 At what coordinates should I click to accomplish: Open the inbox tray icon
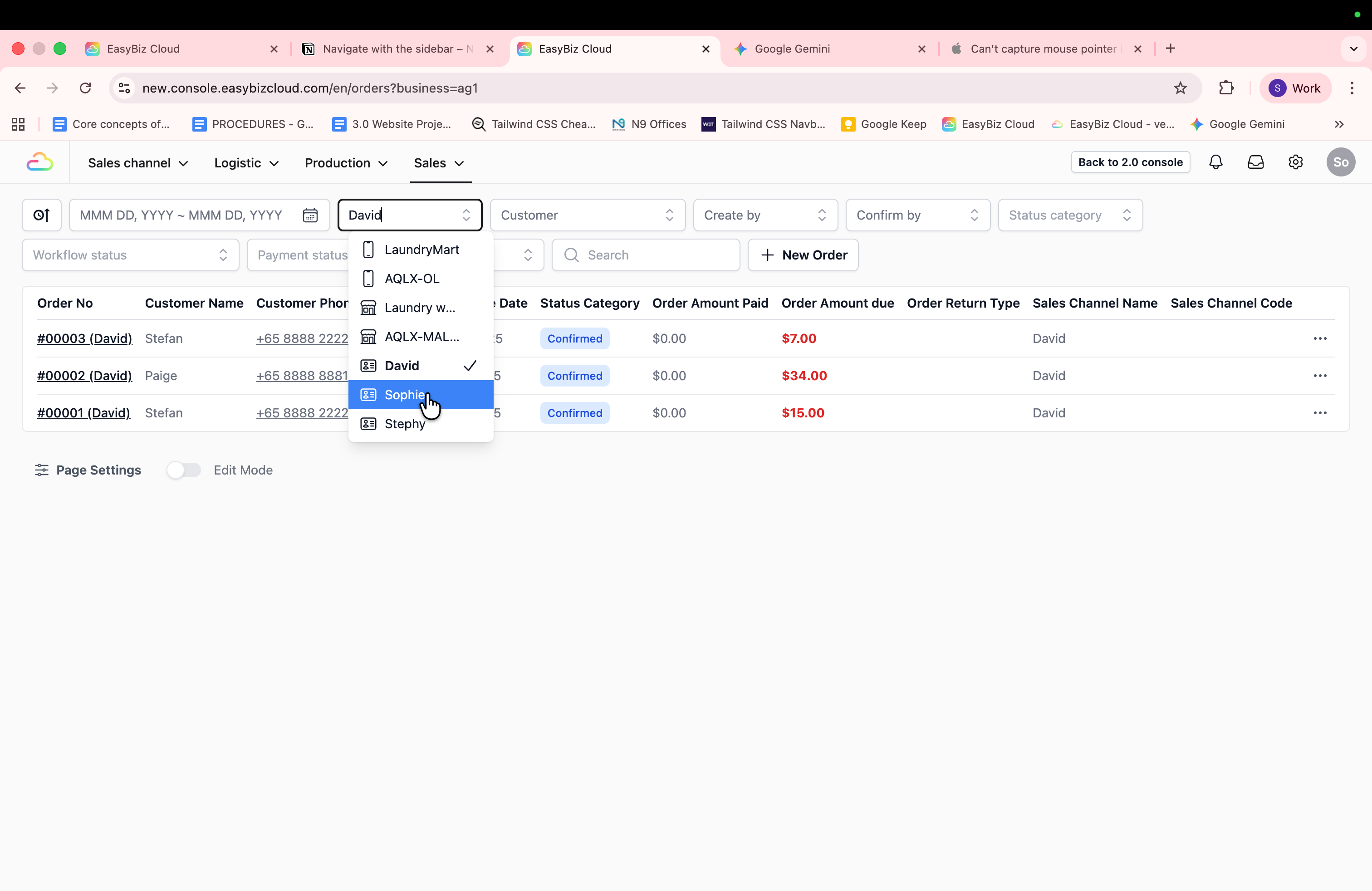1255,162
